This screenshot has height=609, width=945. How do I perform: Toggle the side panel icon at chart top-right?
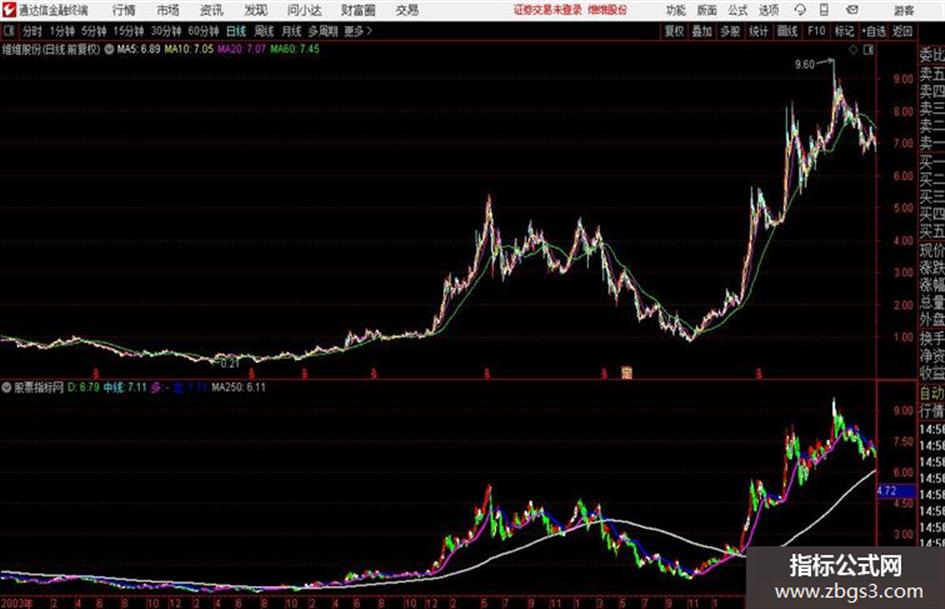pyautogui.click(x=868, y=50)
